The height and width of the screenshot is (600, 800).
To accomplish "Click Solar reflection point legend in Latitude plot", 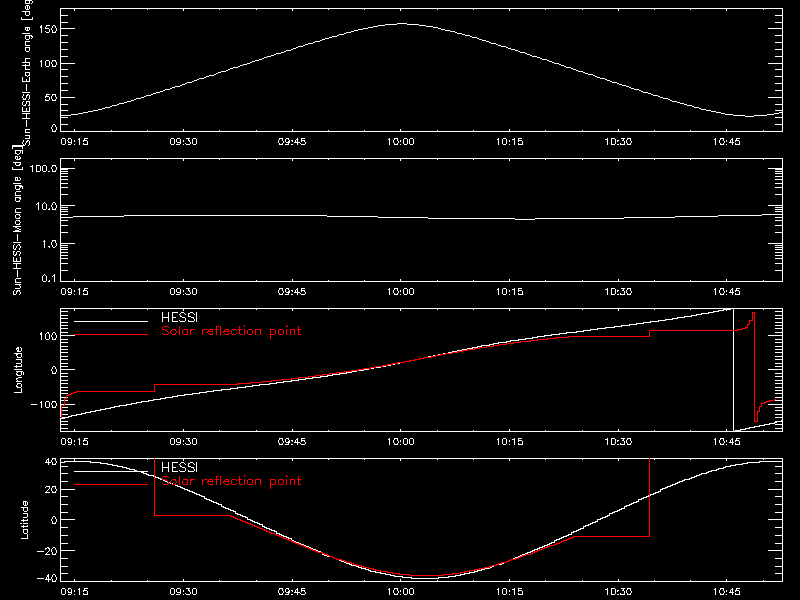I will pyautogui.click(x=231, y=481).
